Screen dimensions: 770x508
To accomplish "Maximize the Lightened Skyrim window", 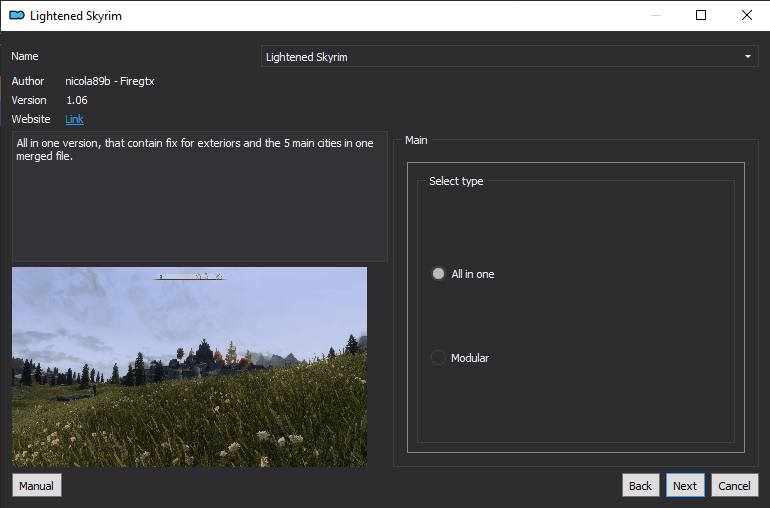I will tap(701, 15).
